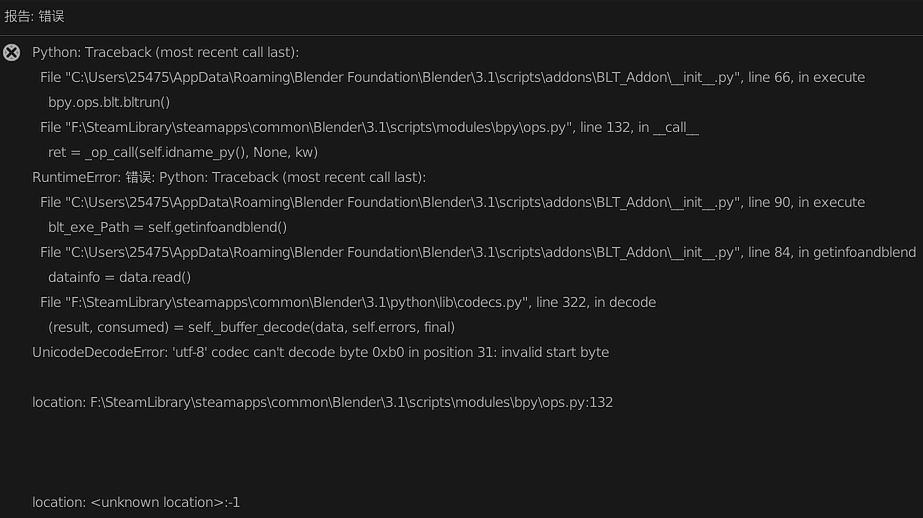Click the 'UnicodeDecodeError' utf-8 codec message
The image size is (923, 518).
point(320,353)
